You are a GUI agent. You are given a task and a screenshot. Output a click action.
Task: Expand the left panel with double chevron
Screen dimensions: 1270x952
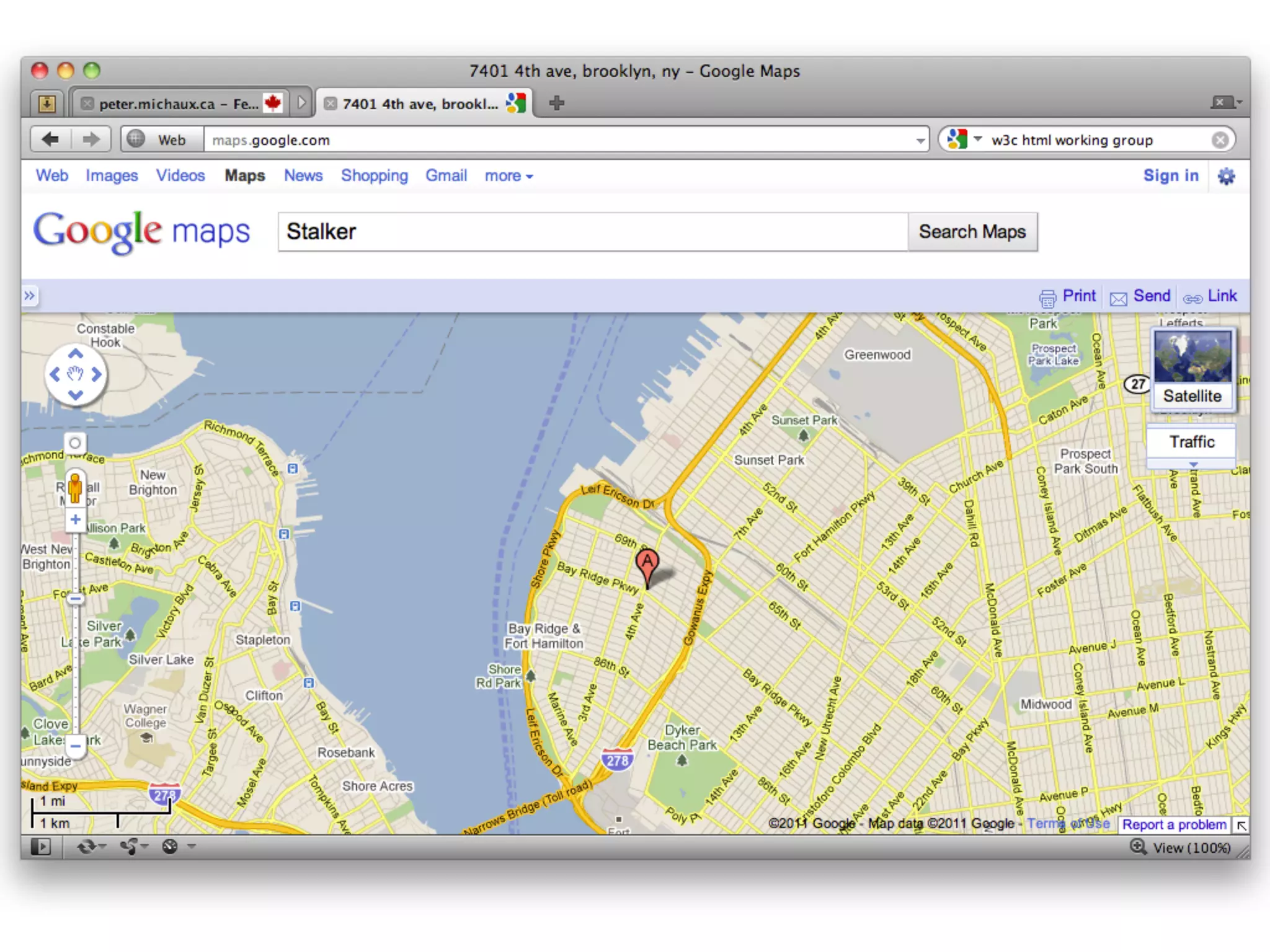pyautogui.click(x=29, y=296)
